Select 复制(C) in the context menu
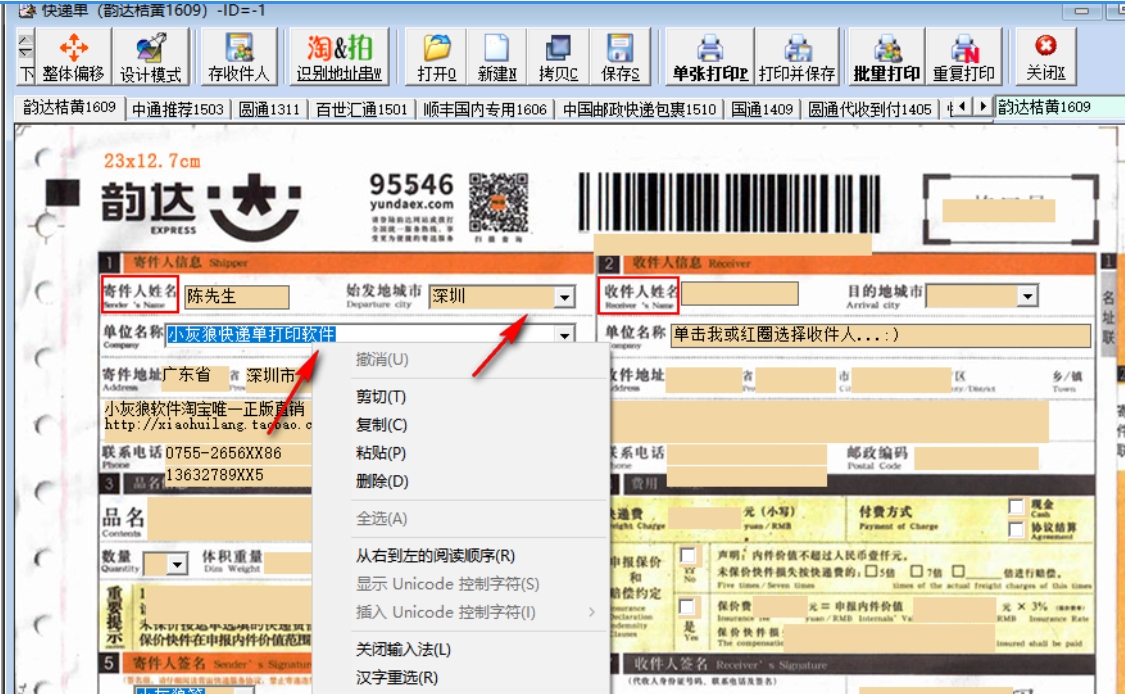Screen dimensions: 1125x694 pos(461,425)
